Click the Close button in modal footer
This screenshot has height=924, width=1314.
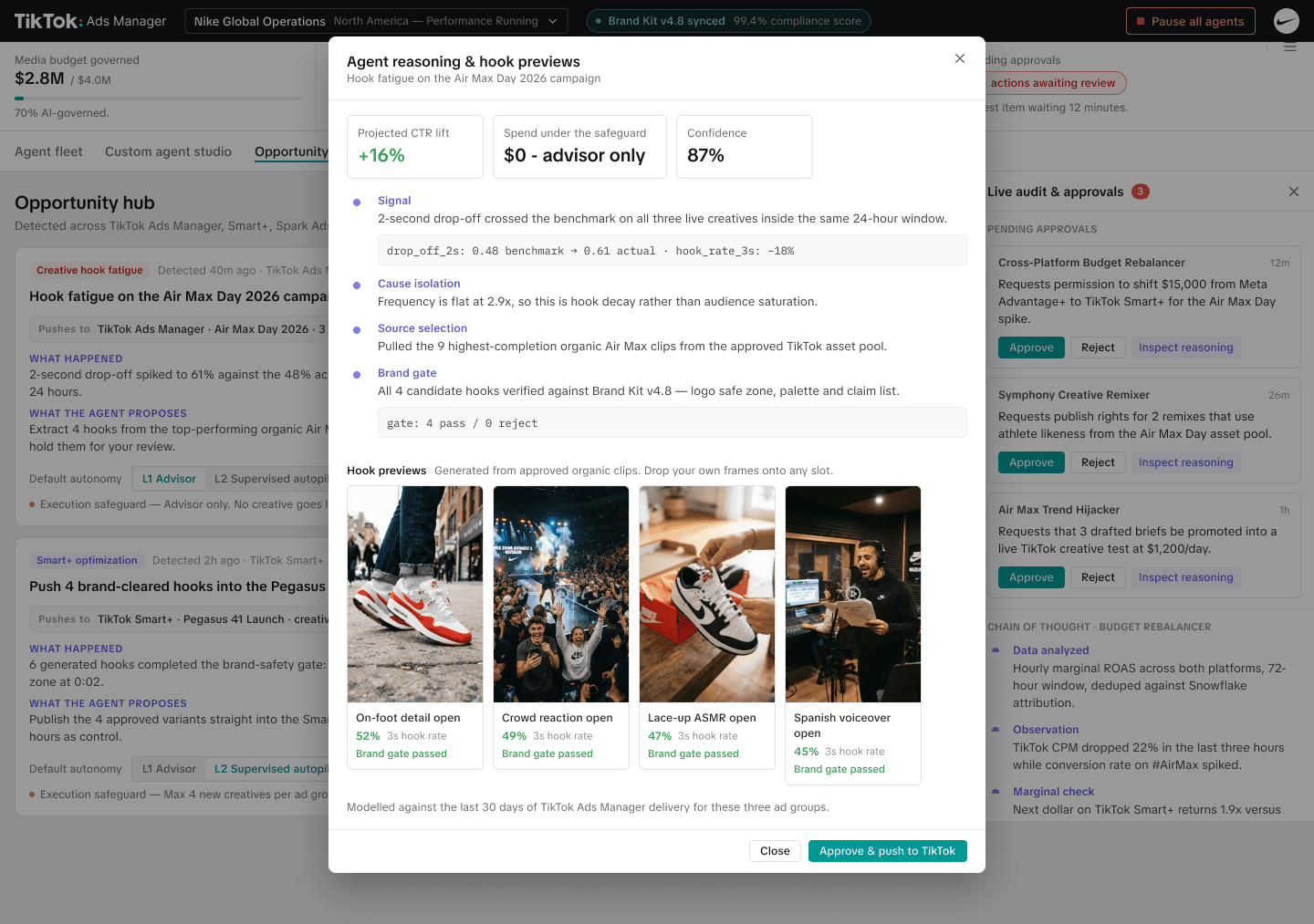(775, 851)
